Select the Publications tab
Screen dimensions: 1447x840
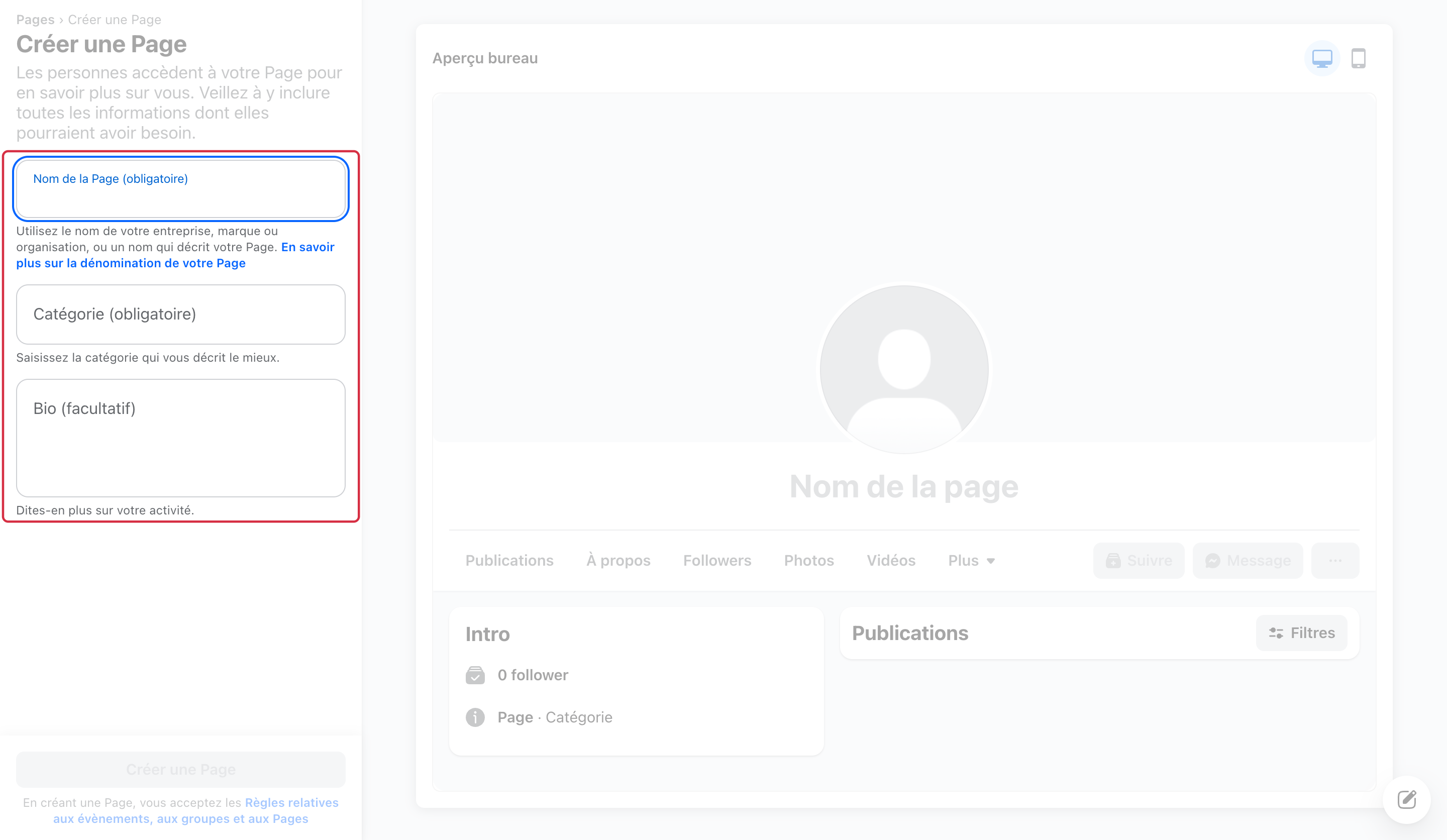pyautogui.click(x=509, y=560)
